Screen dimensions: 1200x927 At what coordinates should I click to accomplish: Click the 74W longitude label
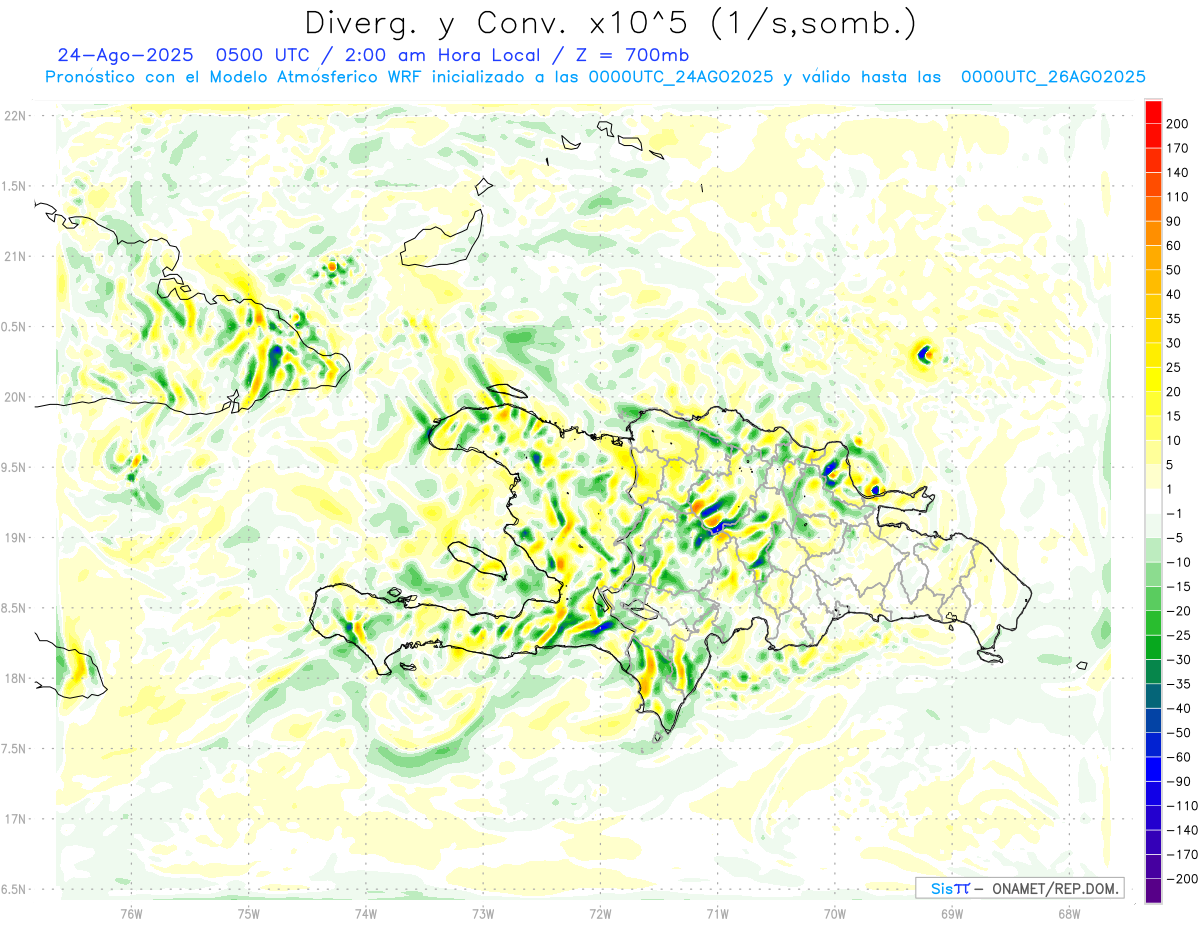tap(366, 913)
